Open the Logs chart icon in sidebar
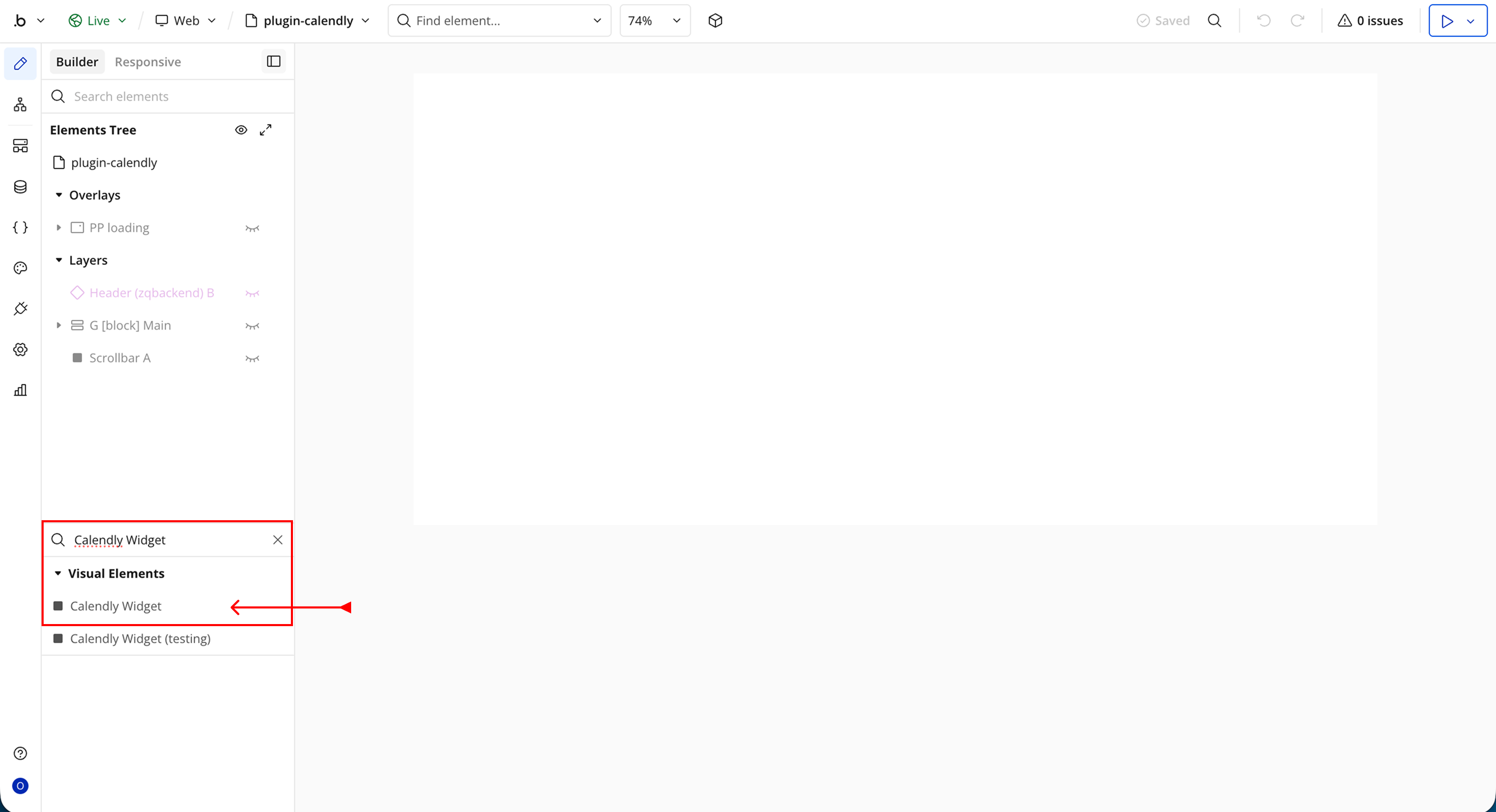The width and height of the screenshot is (1496, 812). 20,390
